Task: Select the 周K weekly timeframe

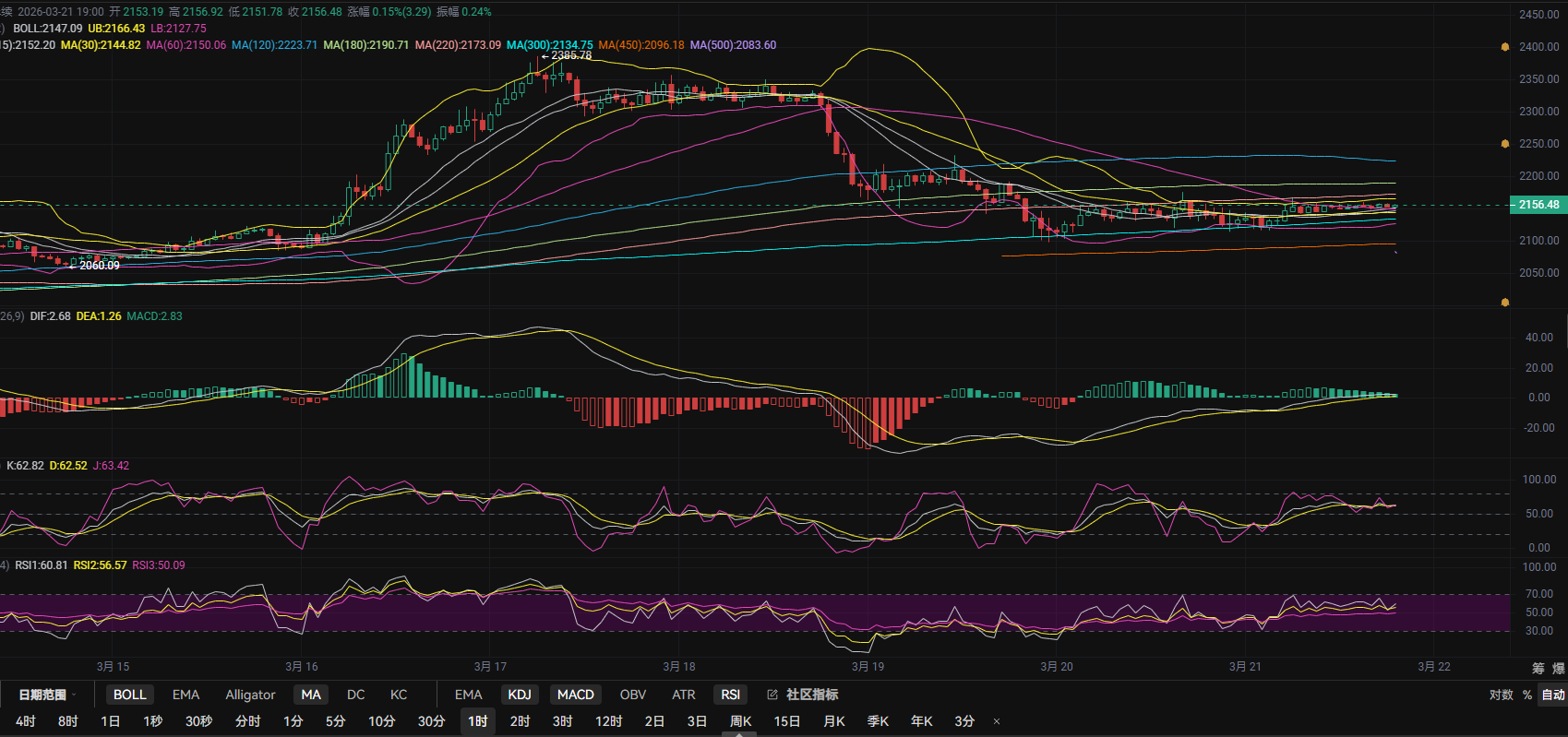Action: 740,721
